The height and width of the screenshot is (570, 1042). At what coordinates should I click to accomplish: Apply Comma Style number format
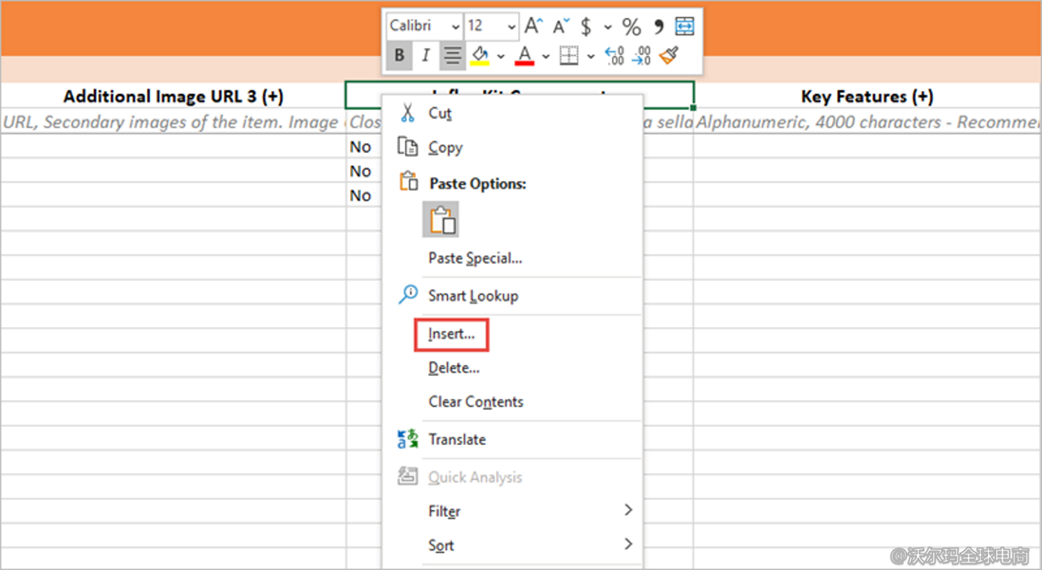[x=658, y=26]
